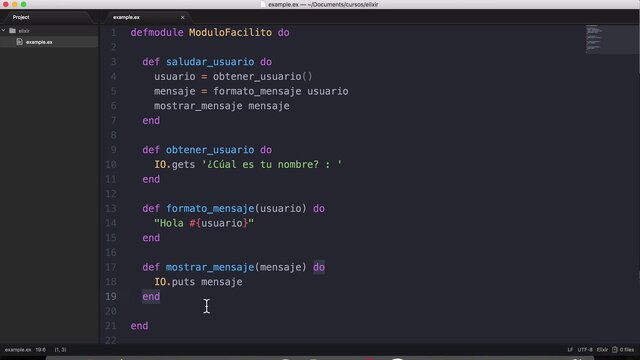Click the end keyword on line 15
This screenshot has width=640, height=360.
coord(151,238)
